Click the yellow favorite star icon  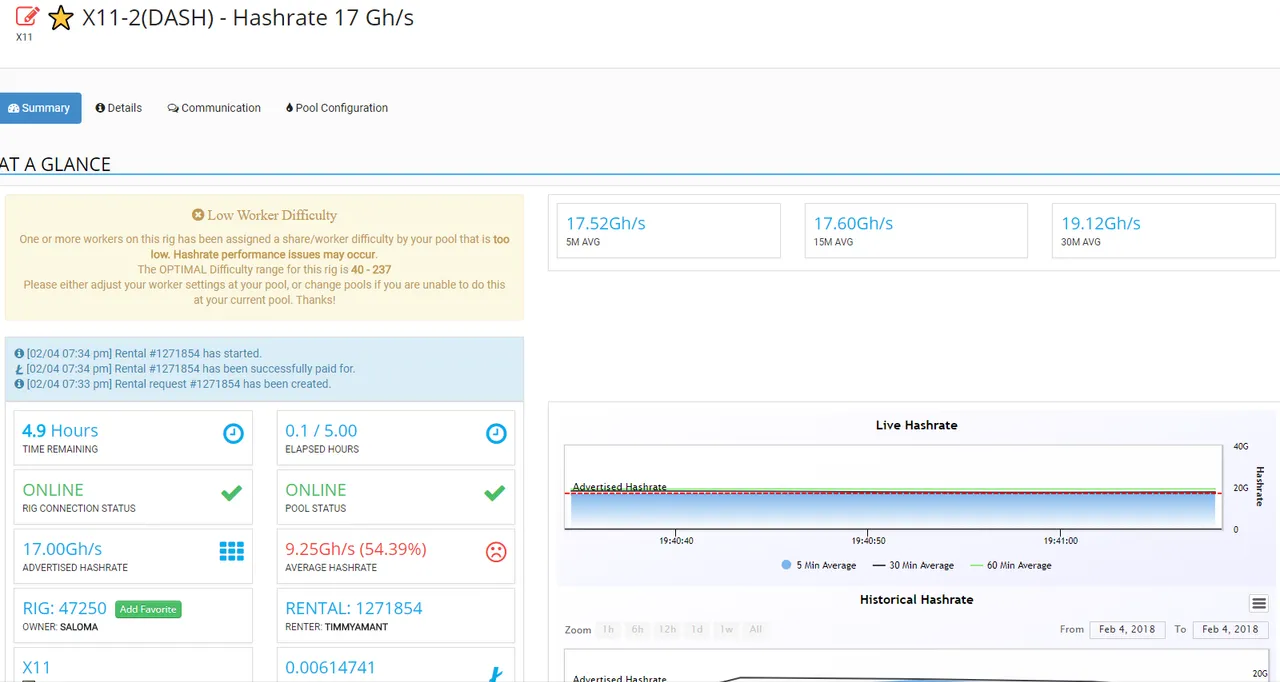coord(61,18)
